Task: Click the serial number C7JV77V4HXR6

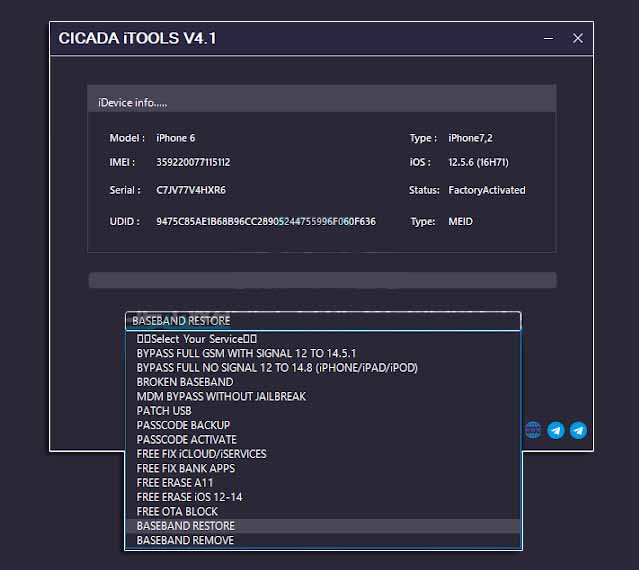Action: click(x=191, y=190)
